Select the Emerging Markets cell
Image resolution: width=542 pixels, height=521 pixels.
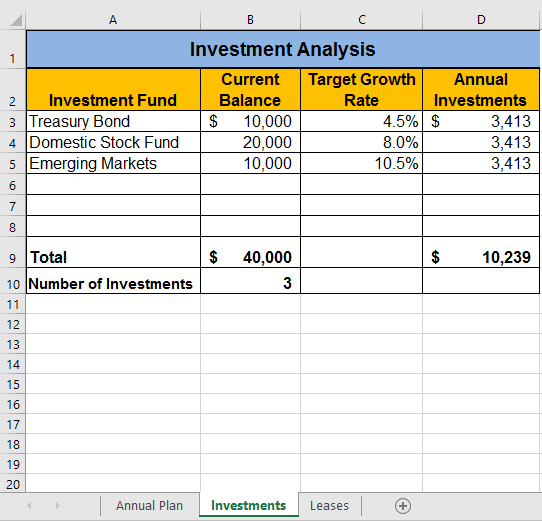113,163
